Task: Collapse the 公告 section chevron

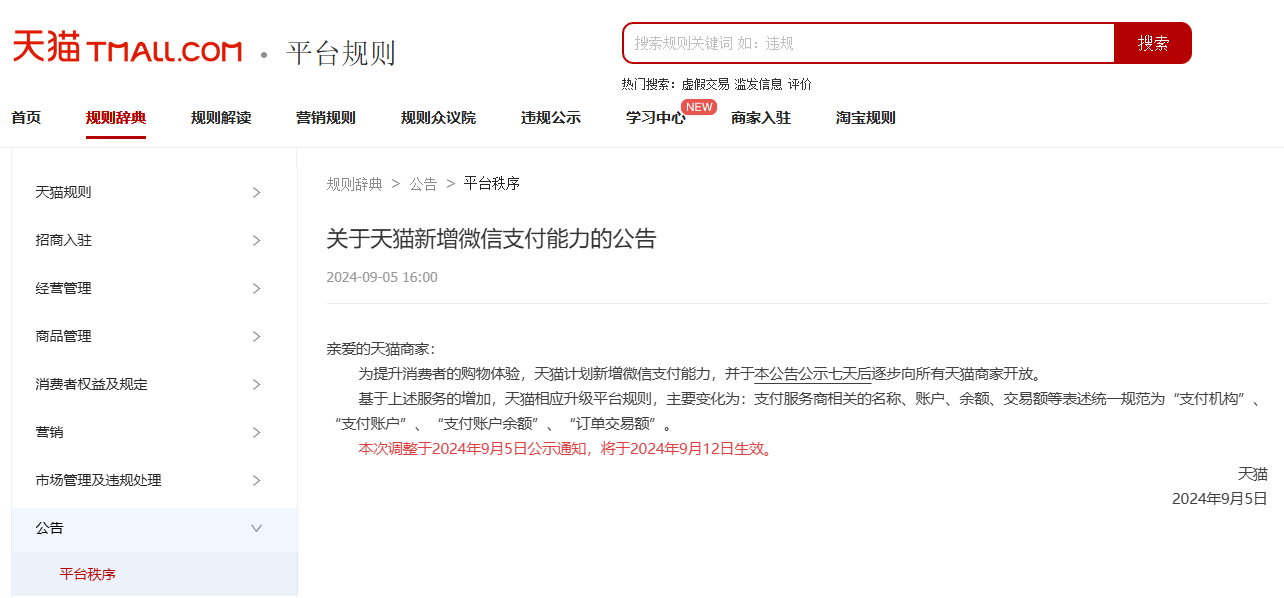Action: pos(256,528)
